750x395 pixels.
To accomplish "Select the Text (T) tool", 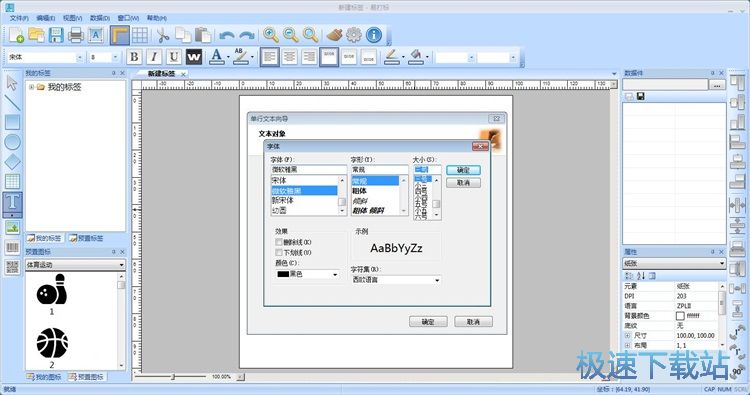I will [12, 203].
